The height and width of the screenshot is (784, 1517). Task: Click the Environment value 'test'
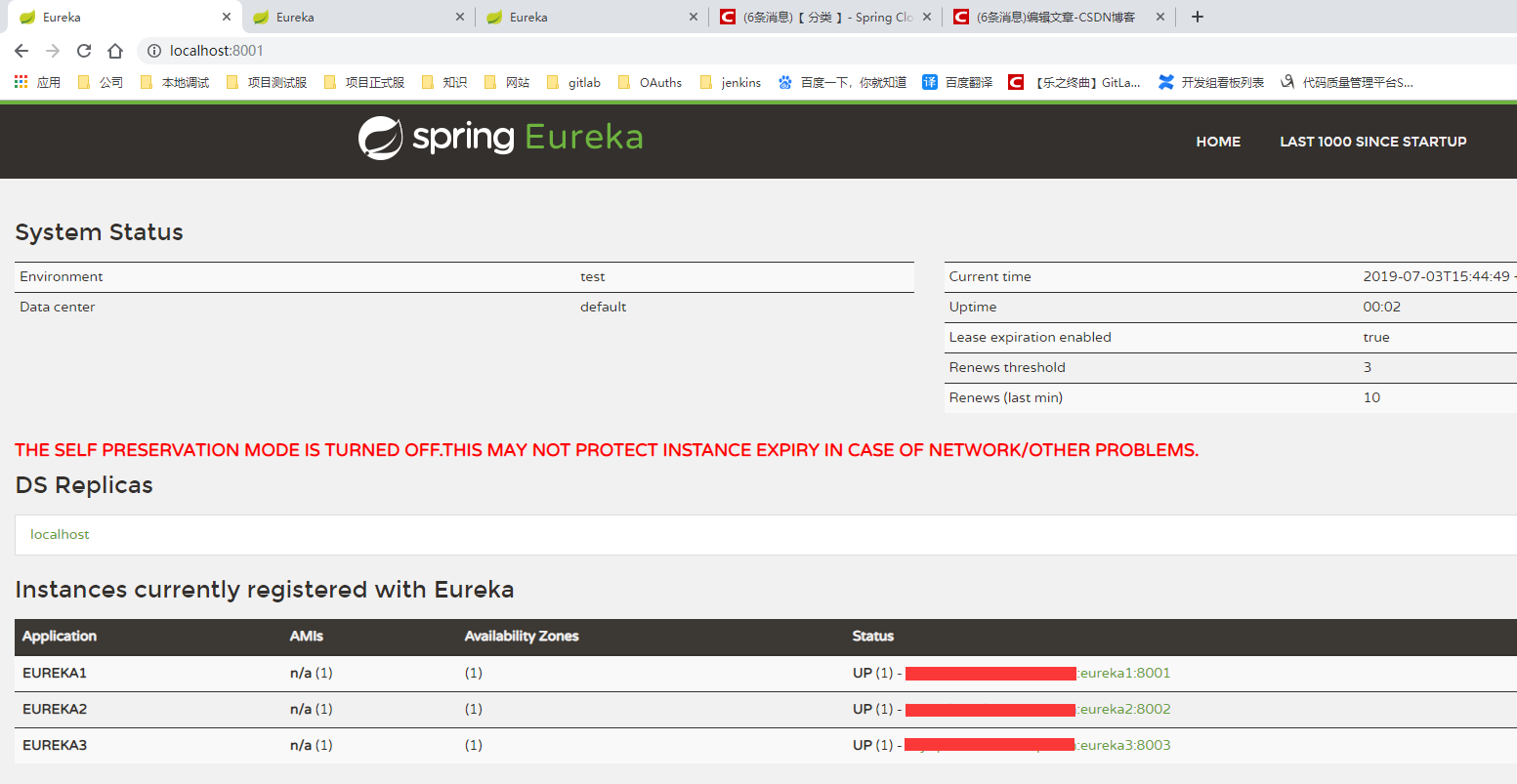pos(593,276)
